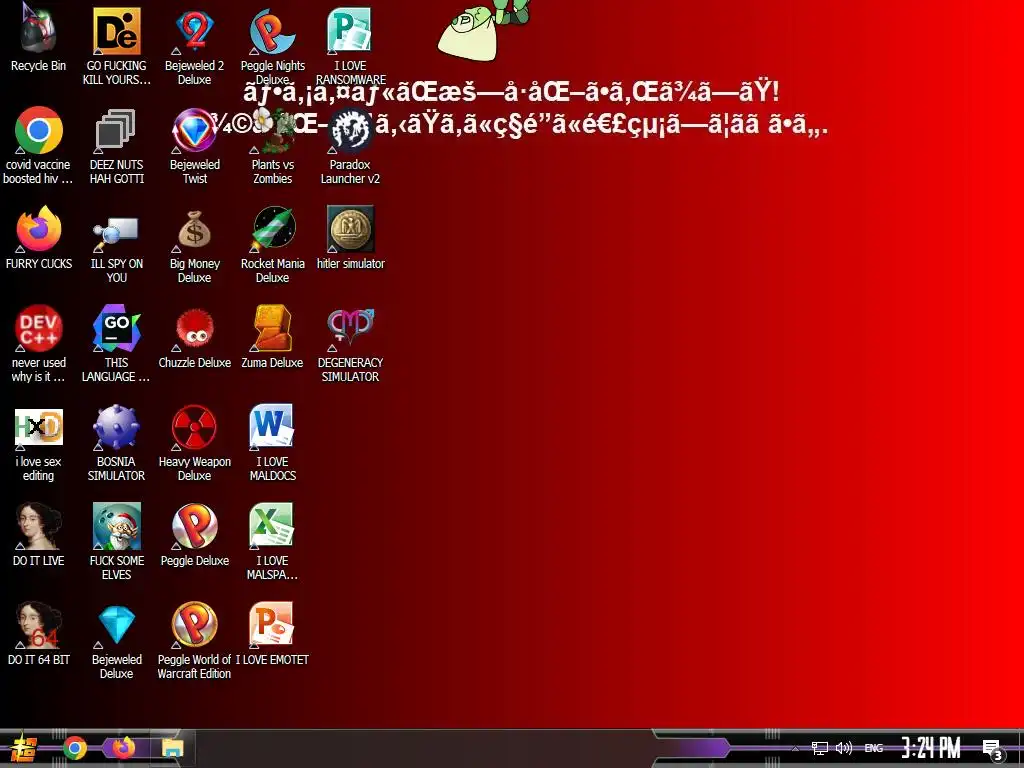Screen dimensions: 1024x768
Task: Select the 'DO IT 64 BIT' portrait icon
Action: [x=38, y=633]
